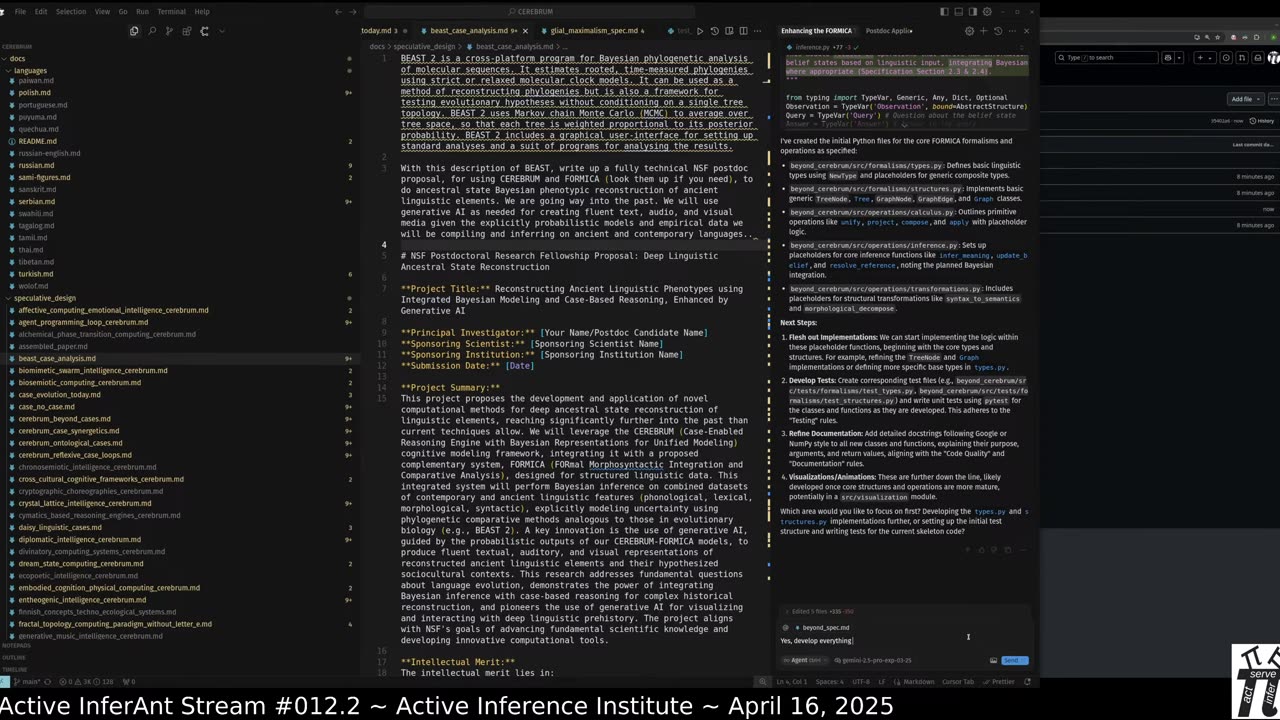Collapse the languages folder
The height and width of the screenshot is (720, 1280).
tap(30, 71)
